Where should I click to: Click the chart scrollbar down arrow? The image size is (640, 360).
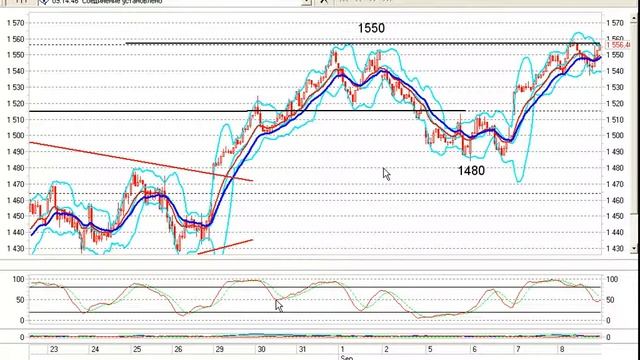[634, 248]
